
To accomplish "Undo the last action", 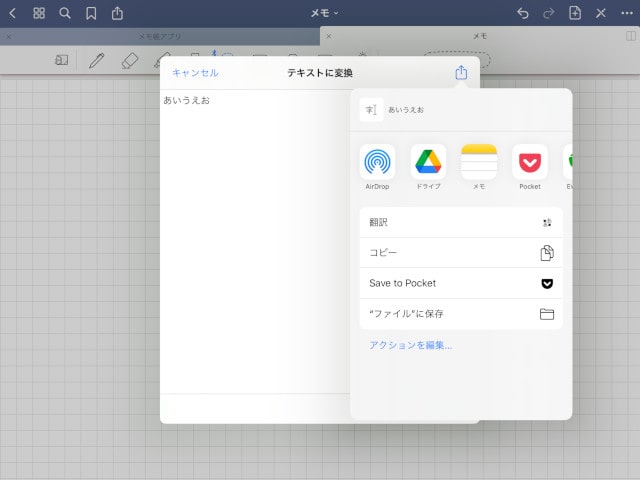I will click(x=523, y=13).
